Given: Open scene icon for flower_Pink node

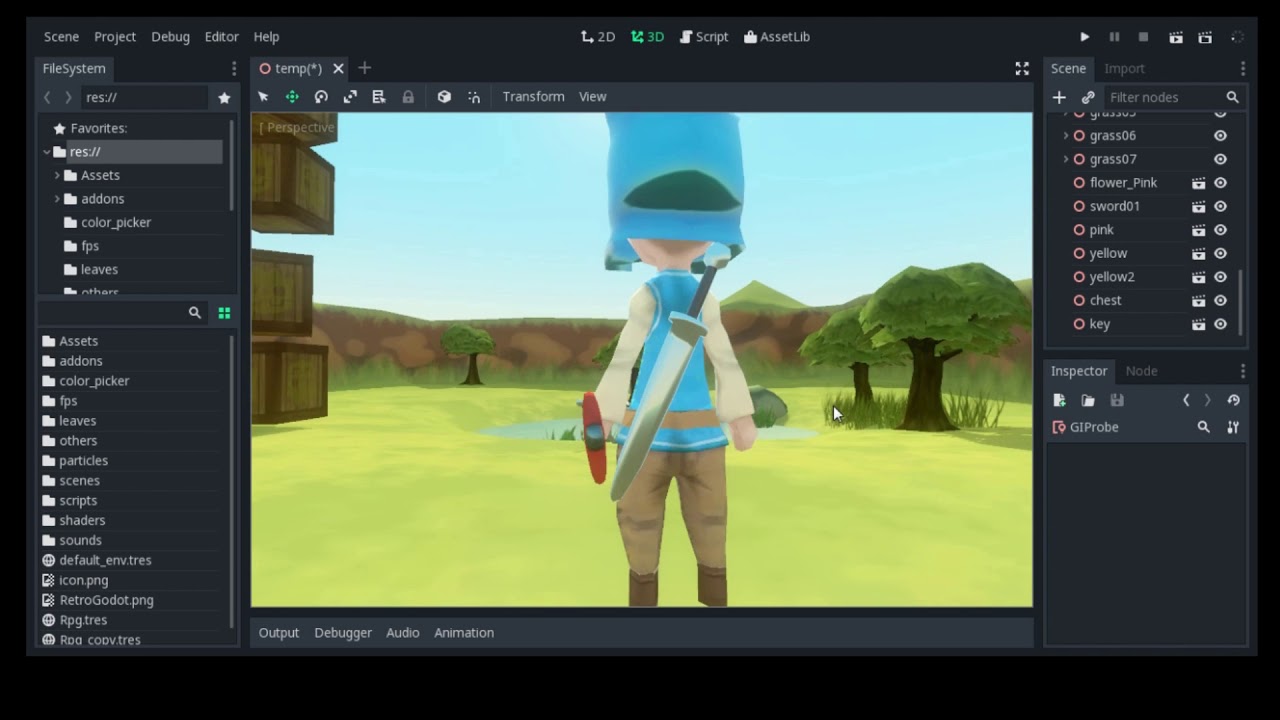Looking at the screenshot, I should click(x=1198, y=183).
